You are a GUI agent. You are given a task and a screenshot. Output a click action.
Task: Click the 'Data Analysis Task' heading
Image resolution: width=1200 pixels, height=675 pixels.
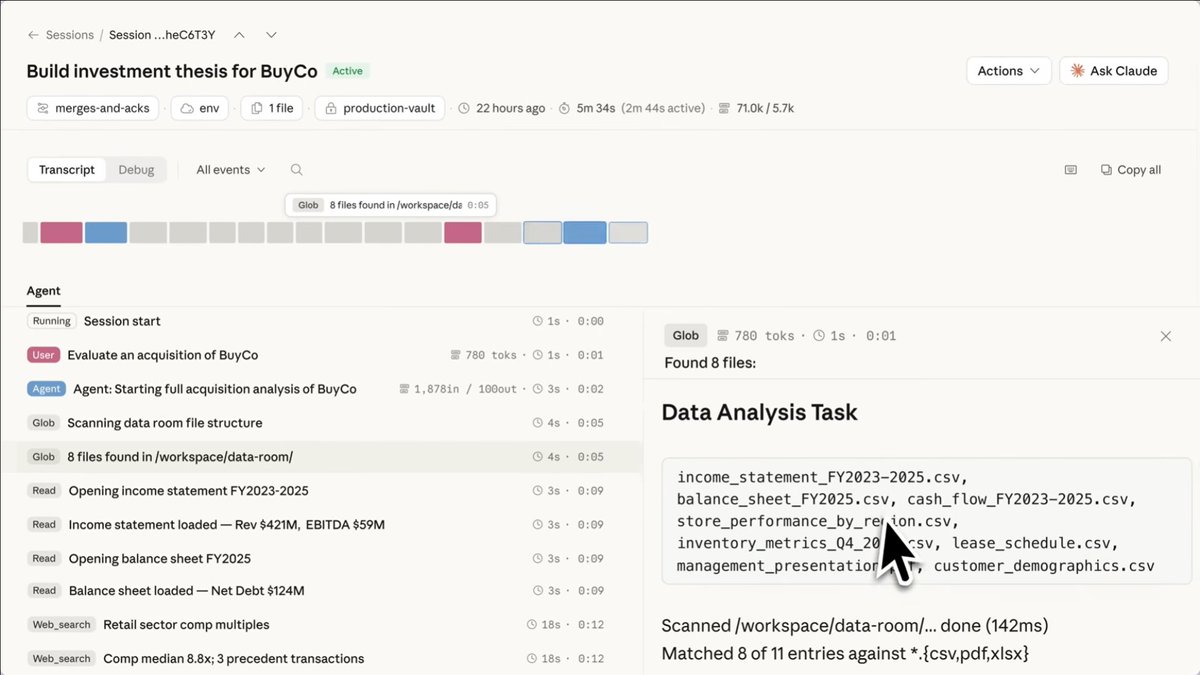click(760, 412)
